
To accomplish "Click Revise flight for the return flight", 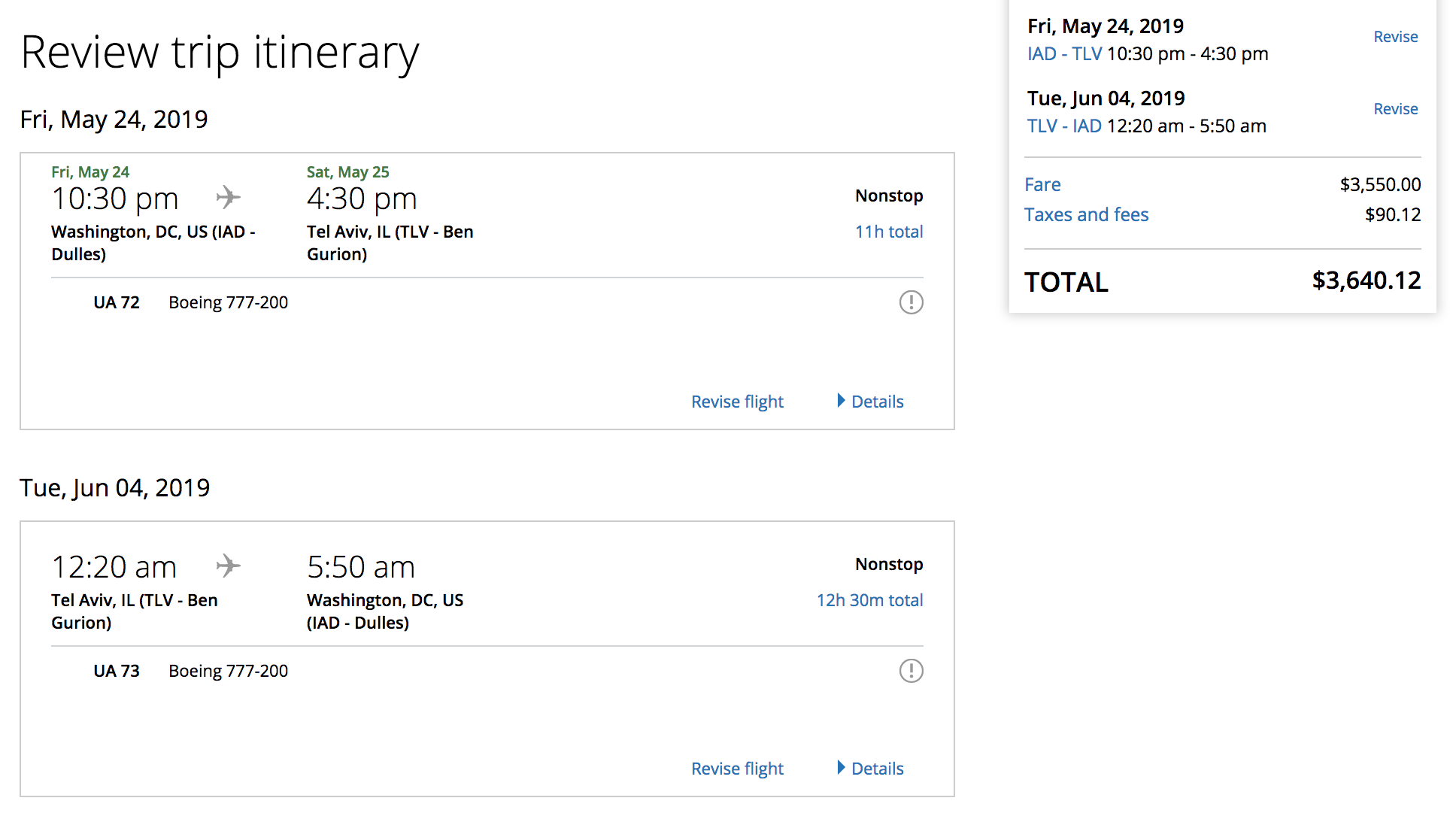I will coord(737,769).
